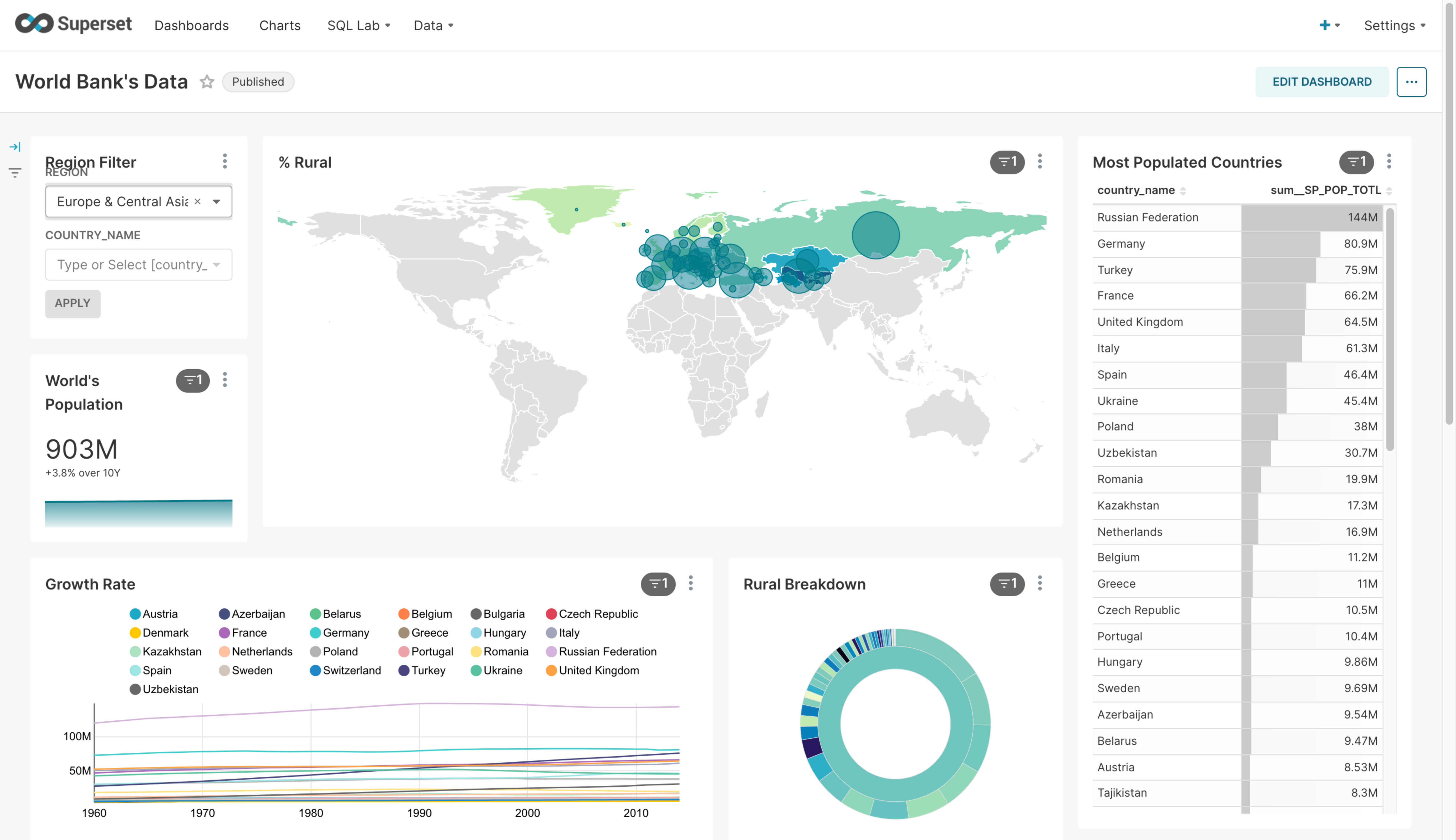This screenshot has height=840, width=1456.
Task: Click the Switzerland legend color dot
Action: (x=315, y=670)
